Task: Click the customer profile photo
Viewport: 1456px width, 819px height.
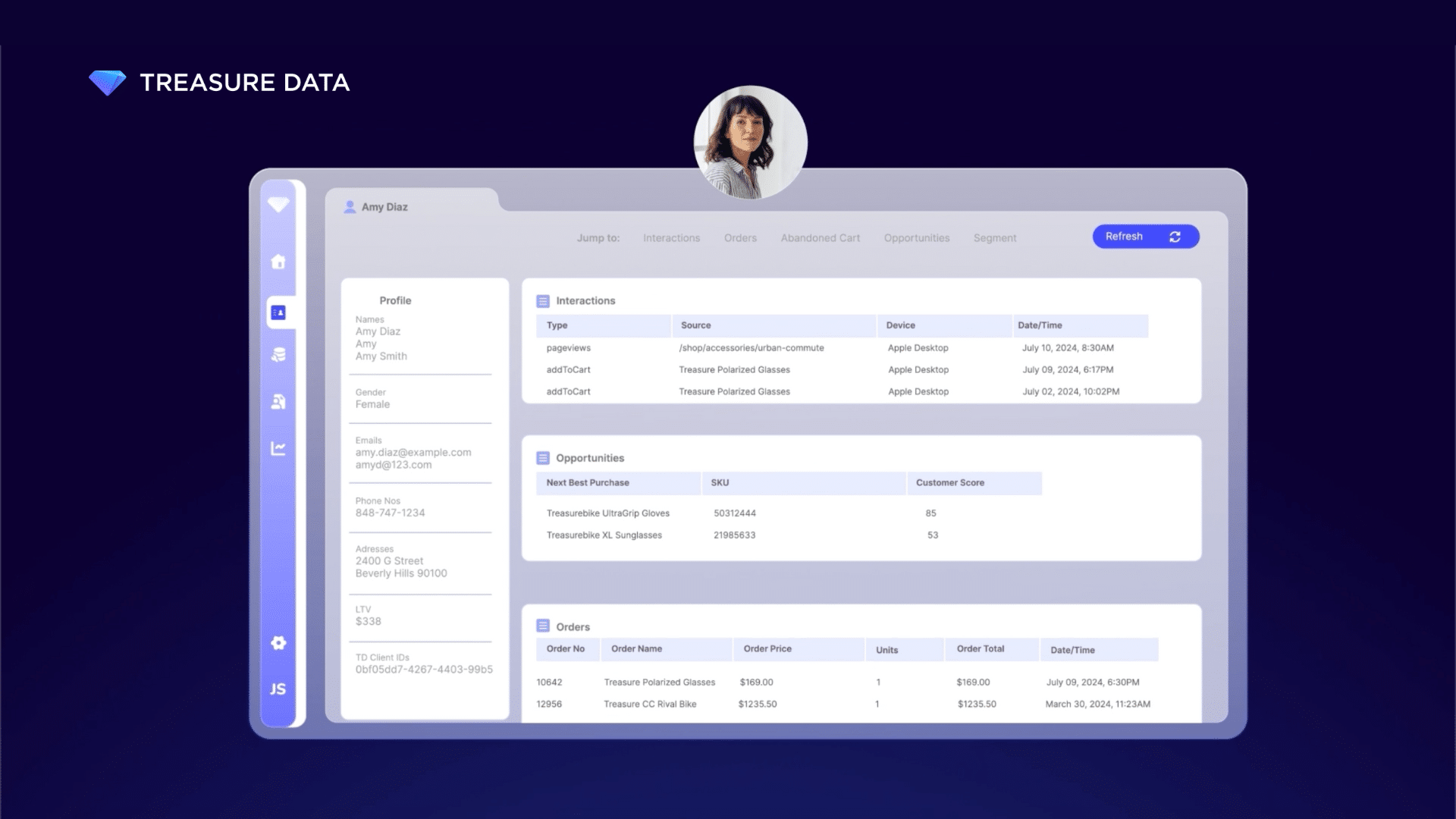Action: pyautogui.click(x=750, y=143)
